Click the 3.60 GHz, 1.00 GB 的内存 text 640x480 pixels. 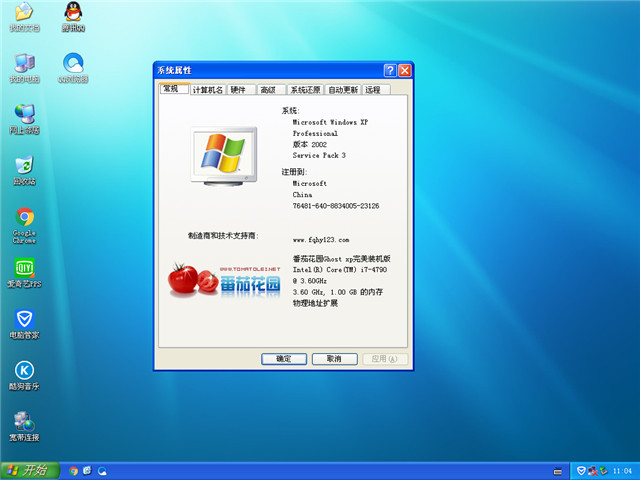tap(338, 292)
